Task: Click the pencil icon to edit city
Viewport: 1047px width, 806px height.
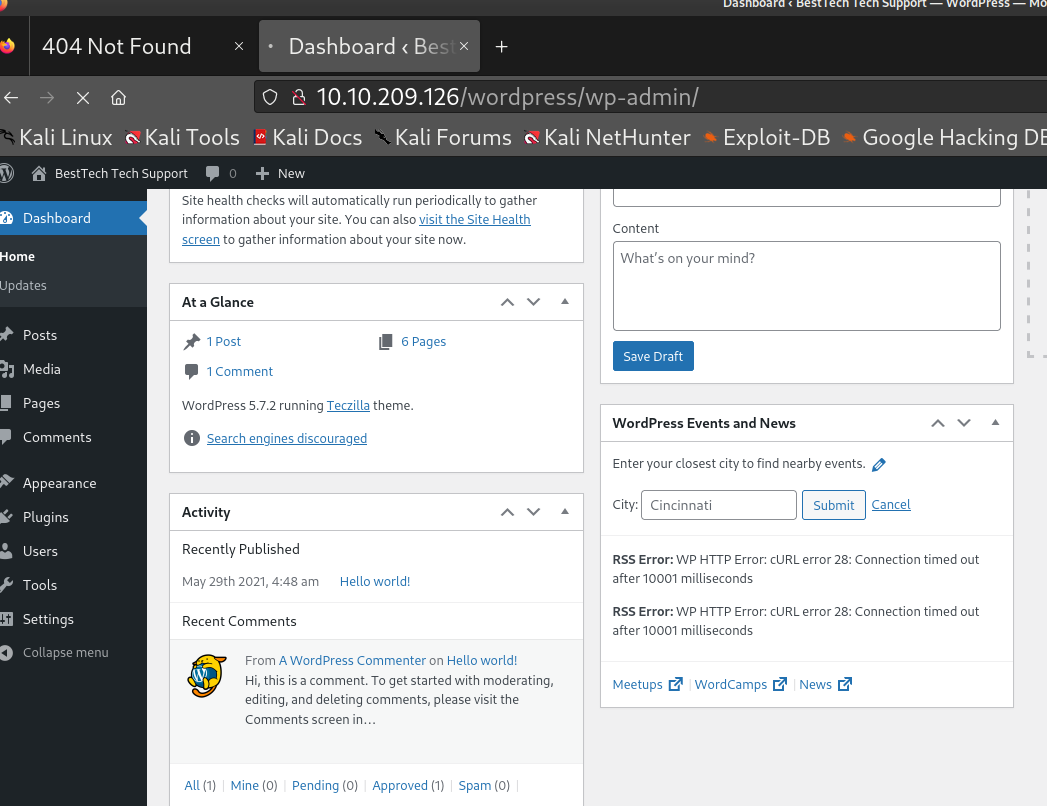Action: [879, 464]
